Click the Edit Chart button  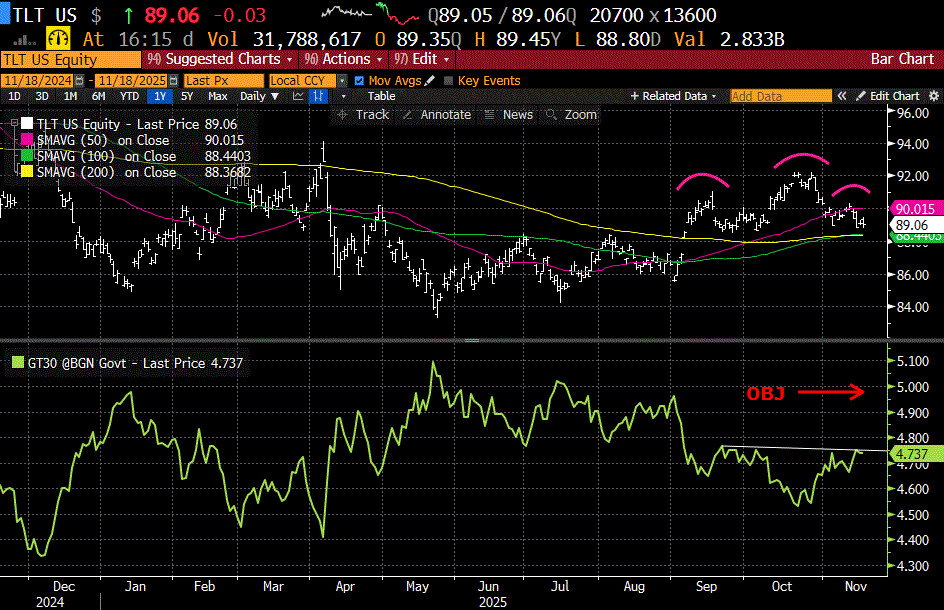[888, 96]
